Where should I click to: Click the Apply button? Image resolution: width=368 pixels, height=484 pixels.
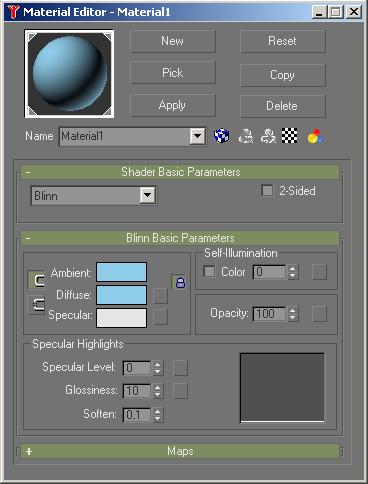point(173,105)
